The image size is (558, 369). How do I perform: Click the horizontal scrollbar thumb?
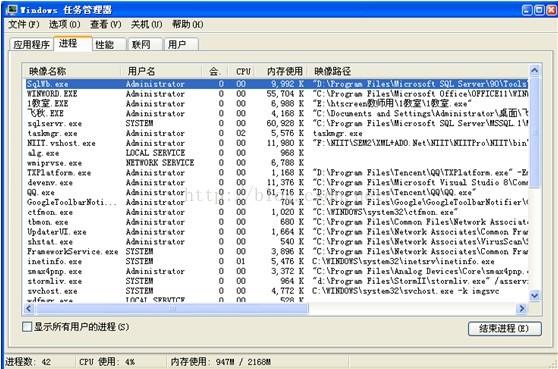point(172,309)
